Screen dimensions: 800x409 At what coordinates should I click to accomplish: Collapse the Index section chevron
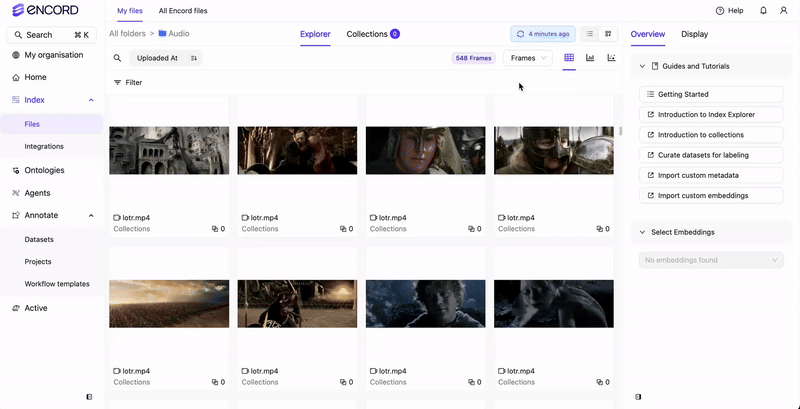(91, 100)
